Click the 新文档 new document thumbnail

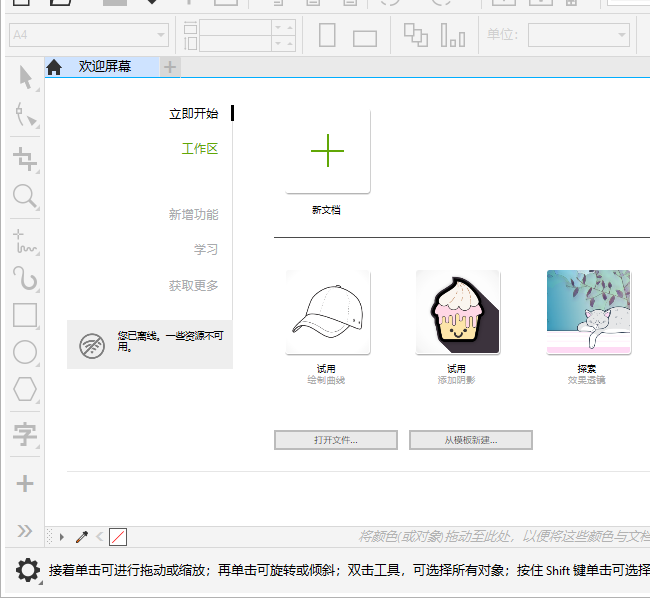pos(327,151)
